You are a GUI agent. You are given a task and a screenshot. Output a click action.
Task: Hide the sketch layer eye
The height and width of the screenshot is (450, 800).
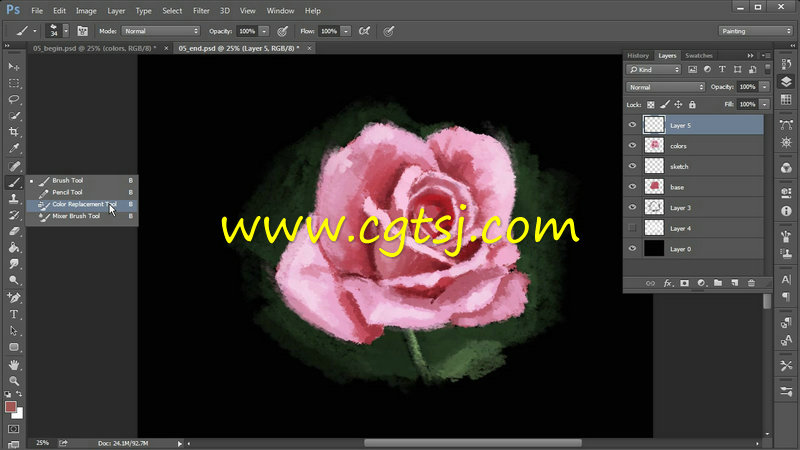[633, 166]
